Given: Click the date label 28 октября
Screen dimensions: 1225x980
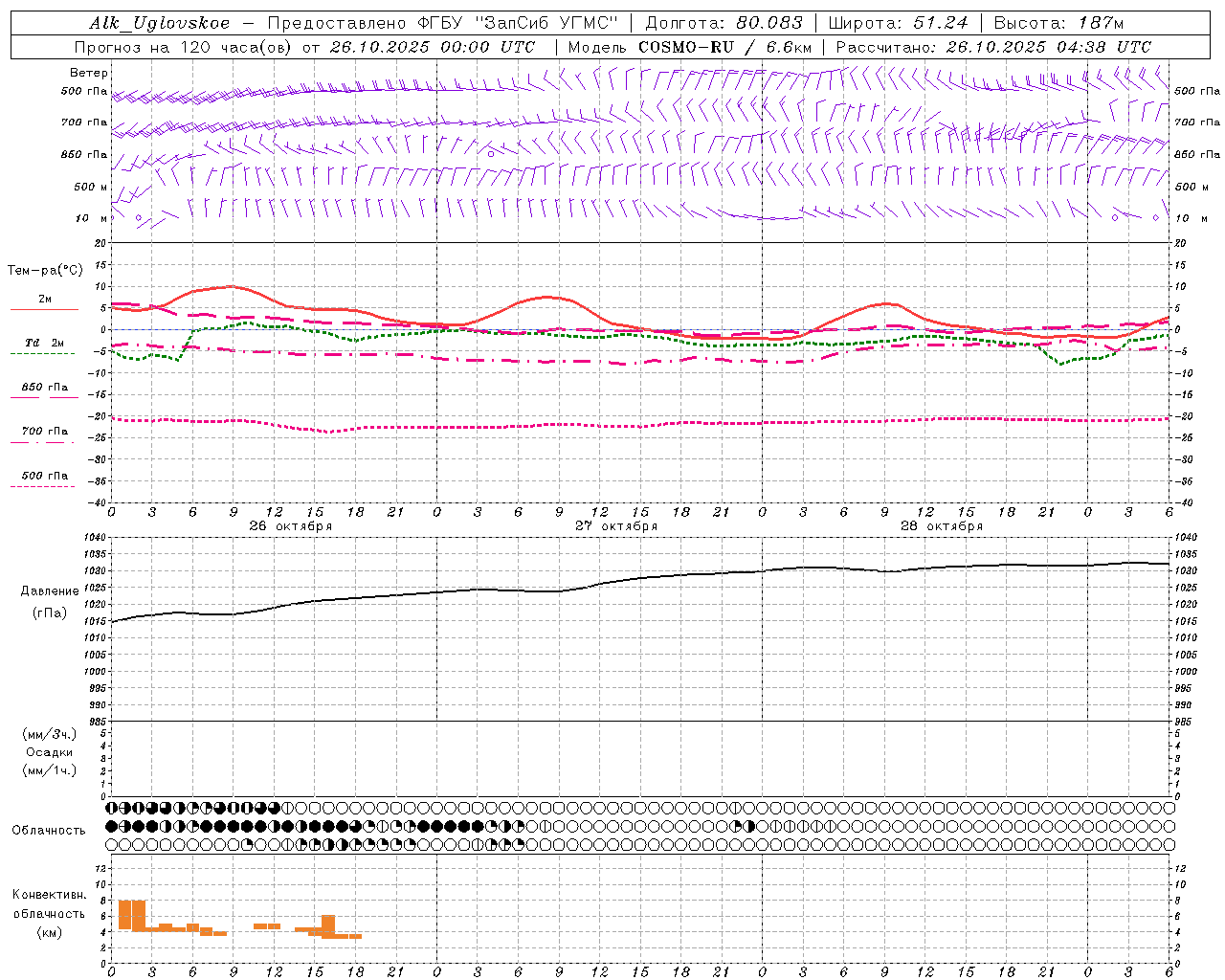Looking at the screenshot, I should pos(942,526).
